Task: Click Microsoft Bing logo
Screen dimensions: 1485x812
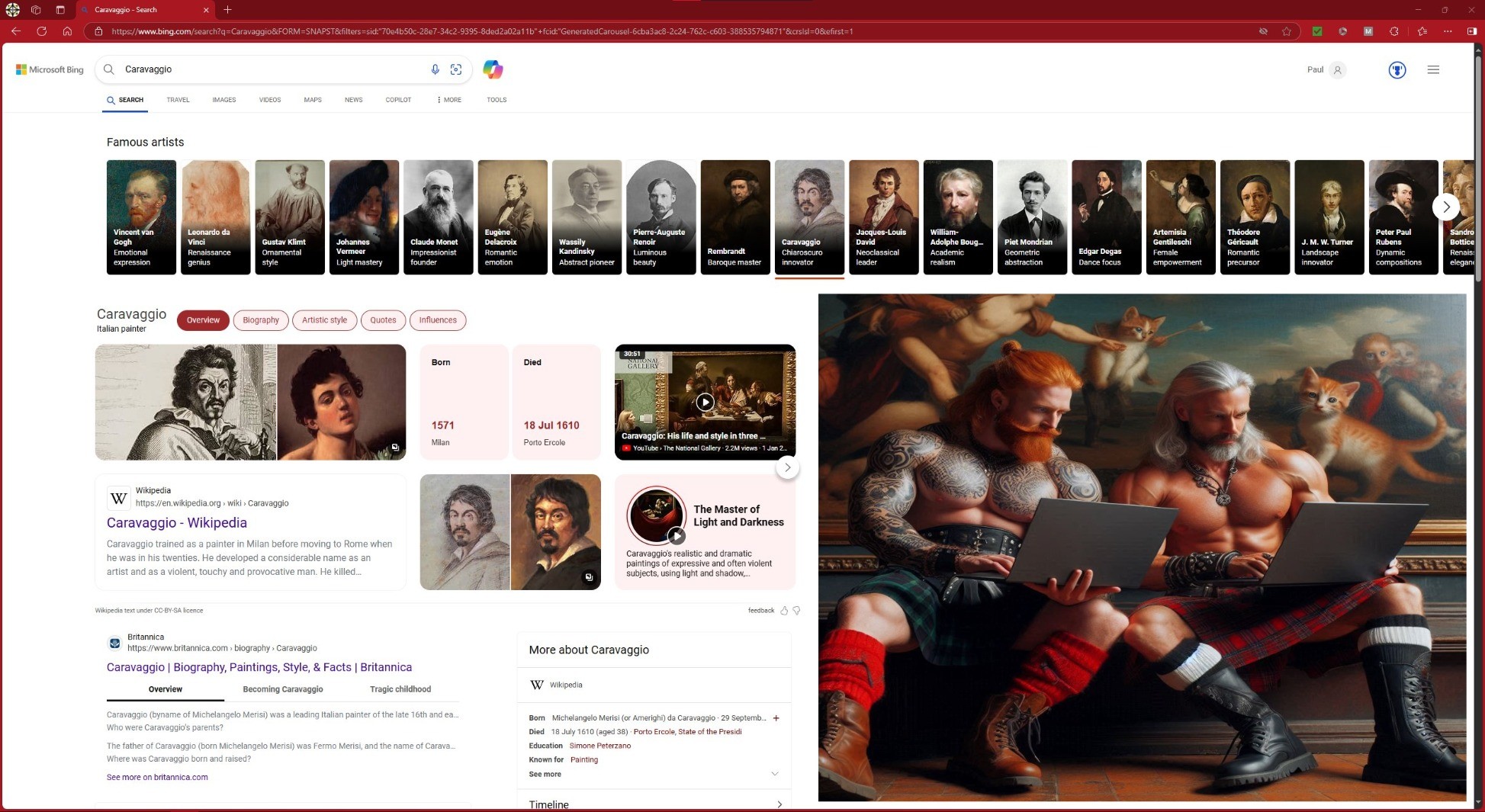Action: click(50, 69)
